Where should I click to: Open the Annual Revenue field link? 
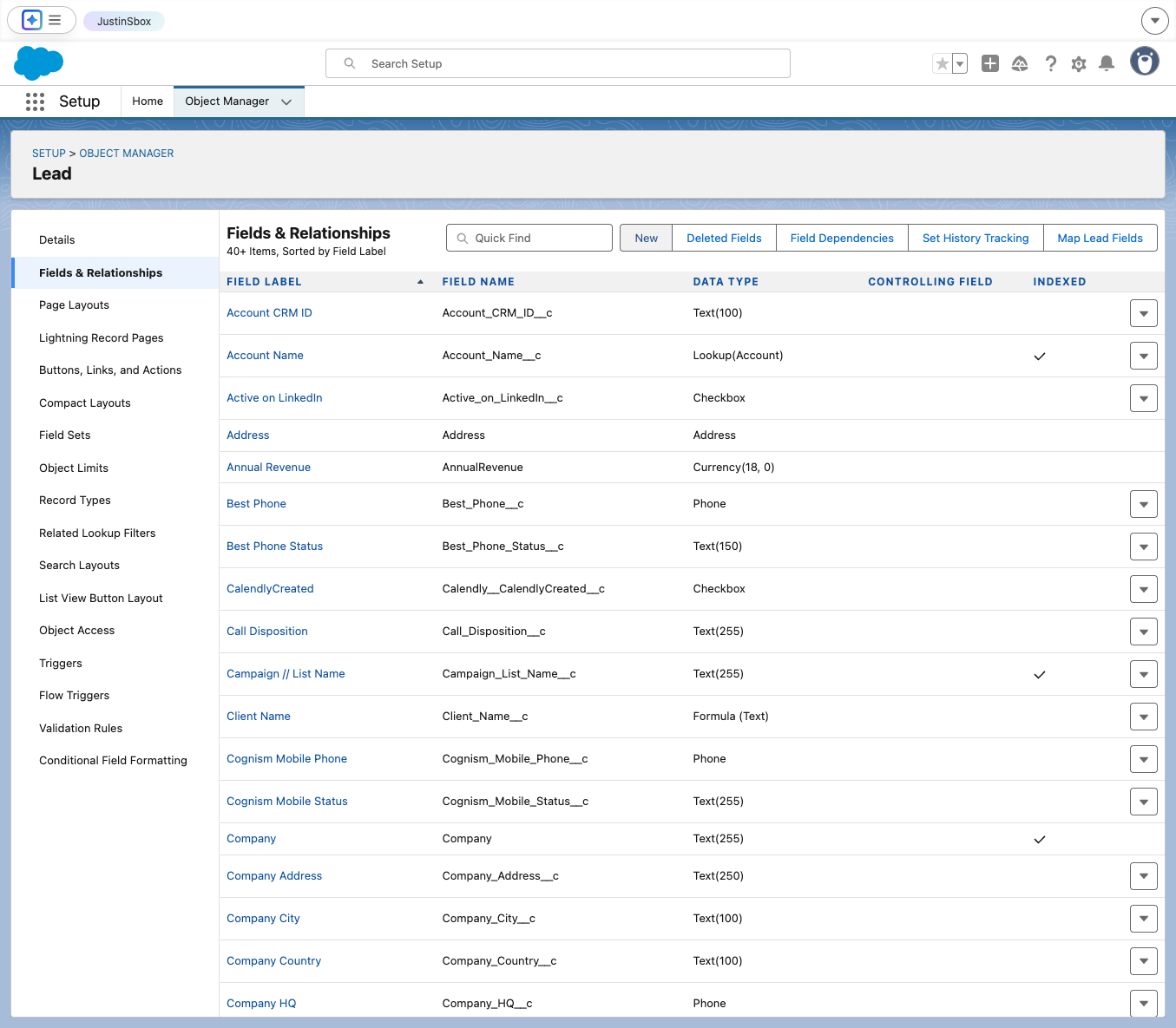pyautogui.click(x=268, y=468)
